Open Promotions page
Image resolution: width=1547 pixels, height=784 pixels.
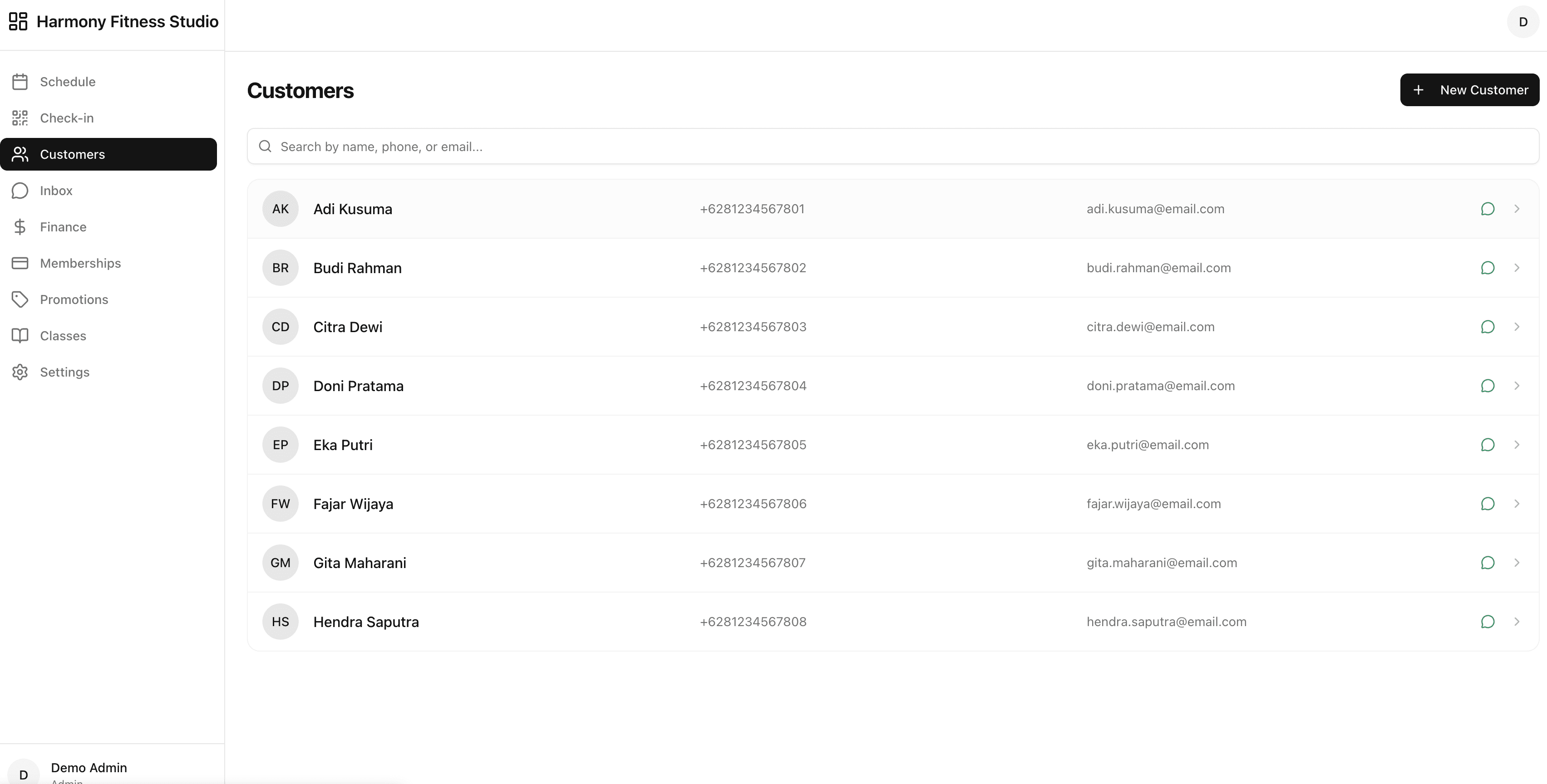(x=74, y=299)
